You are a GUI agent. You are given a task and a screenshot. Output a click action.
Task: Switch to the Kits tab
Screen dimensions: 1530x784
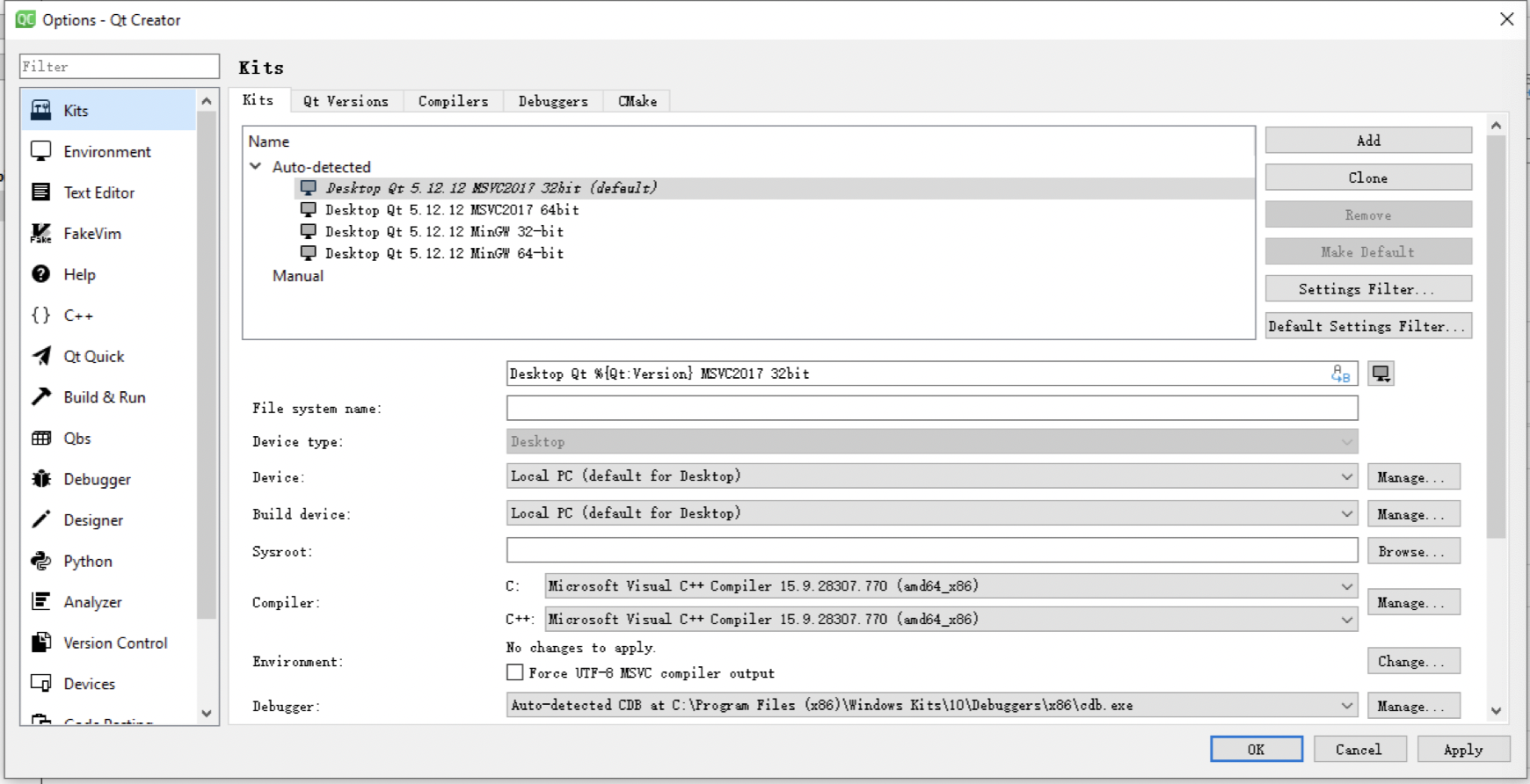point(259,100)
